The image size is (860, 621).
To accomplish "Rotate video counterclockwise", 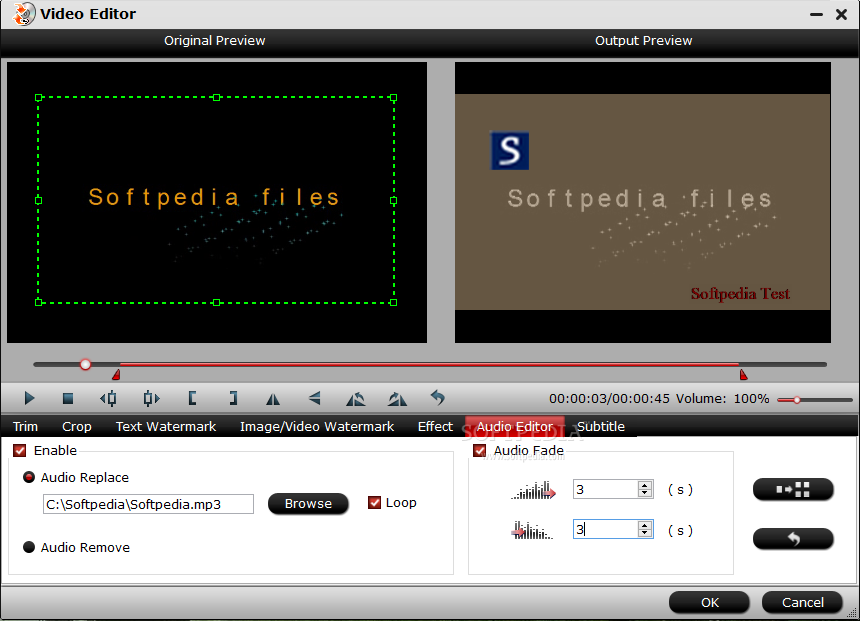I will click(x=356, y=399).
